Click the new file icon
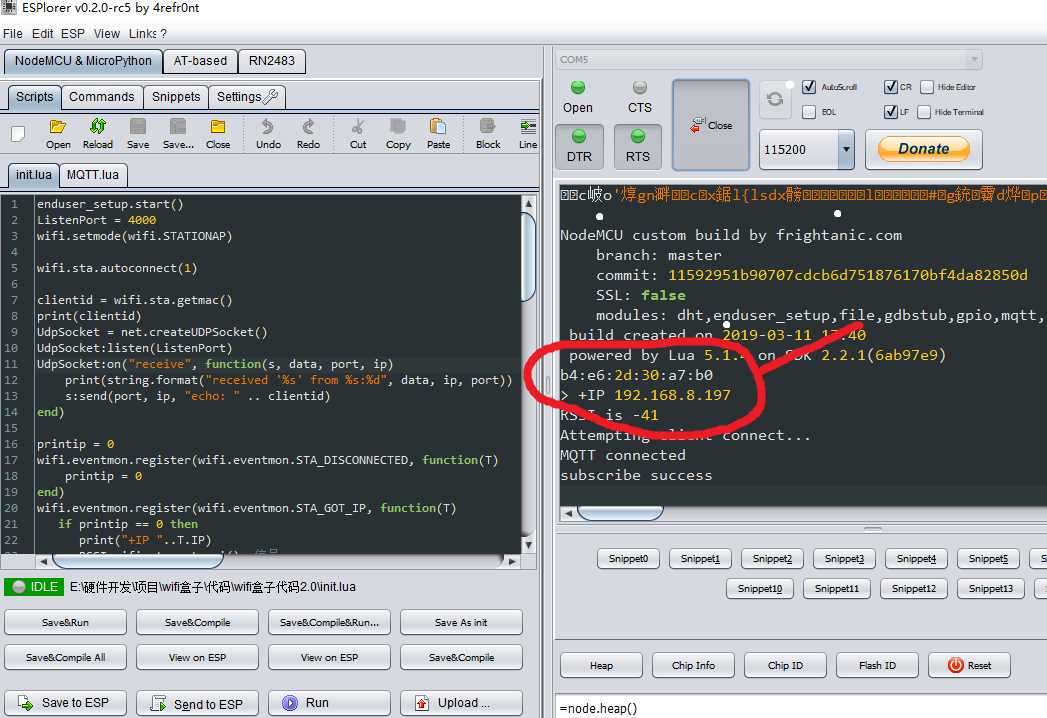The image size is (1047, 718). [x=18, y=134]
